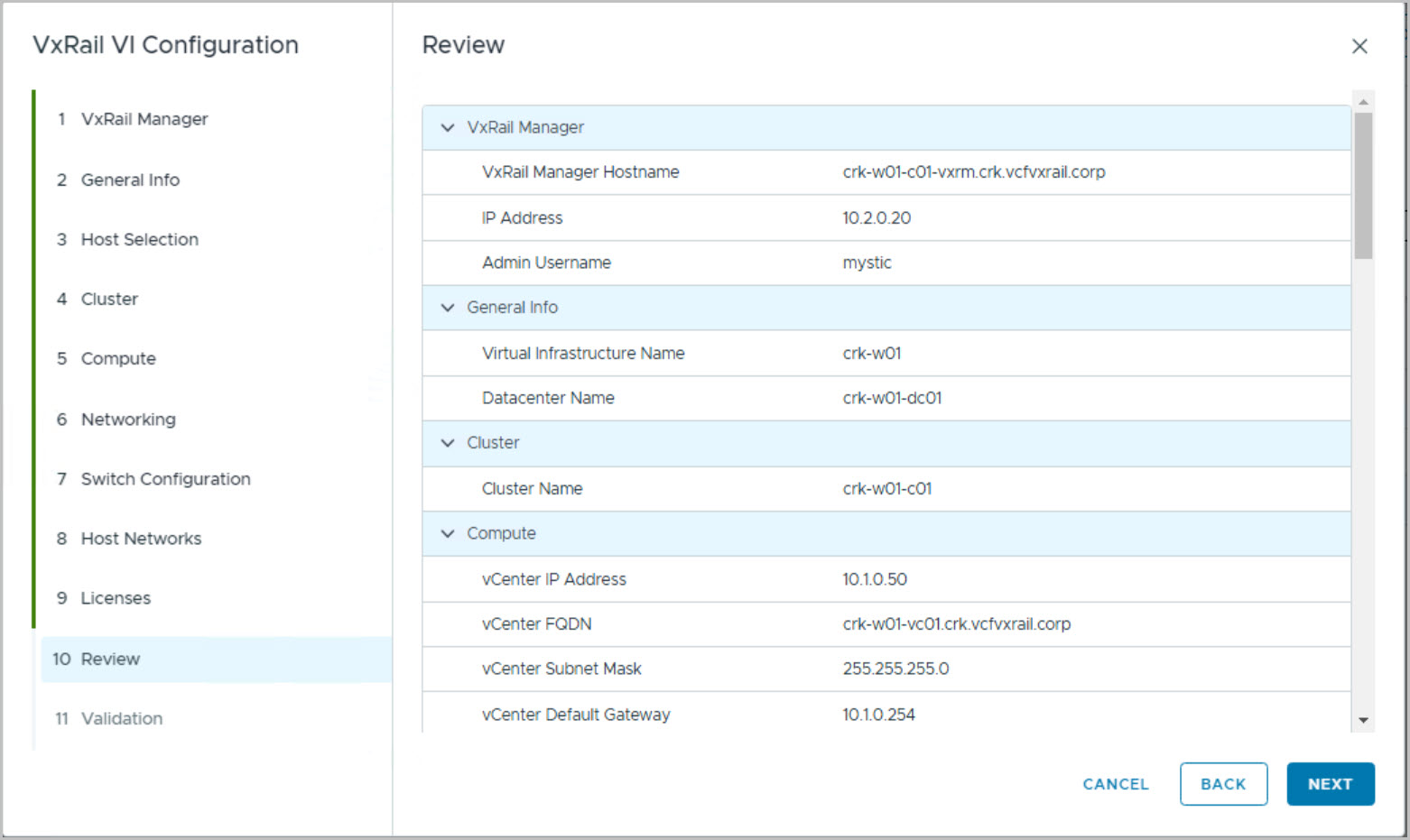The width and height of the screenshot is (1410, 840).
Task: Click the BACK button
Action: [1223, 784]
